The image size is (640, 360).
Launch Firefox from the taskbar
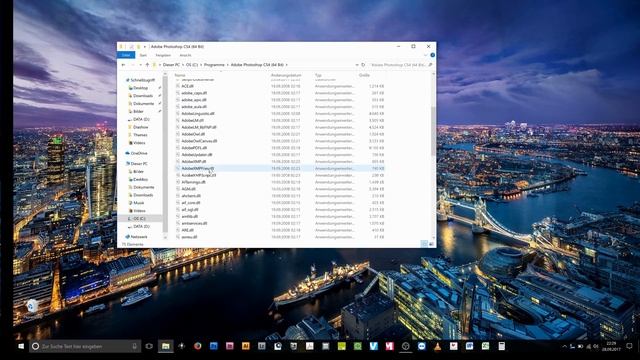click(x=198, y=346)
